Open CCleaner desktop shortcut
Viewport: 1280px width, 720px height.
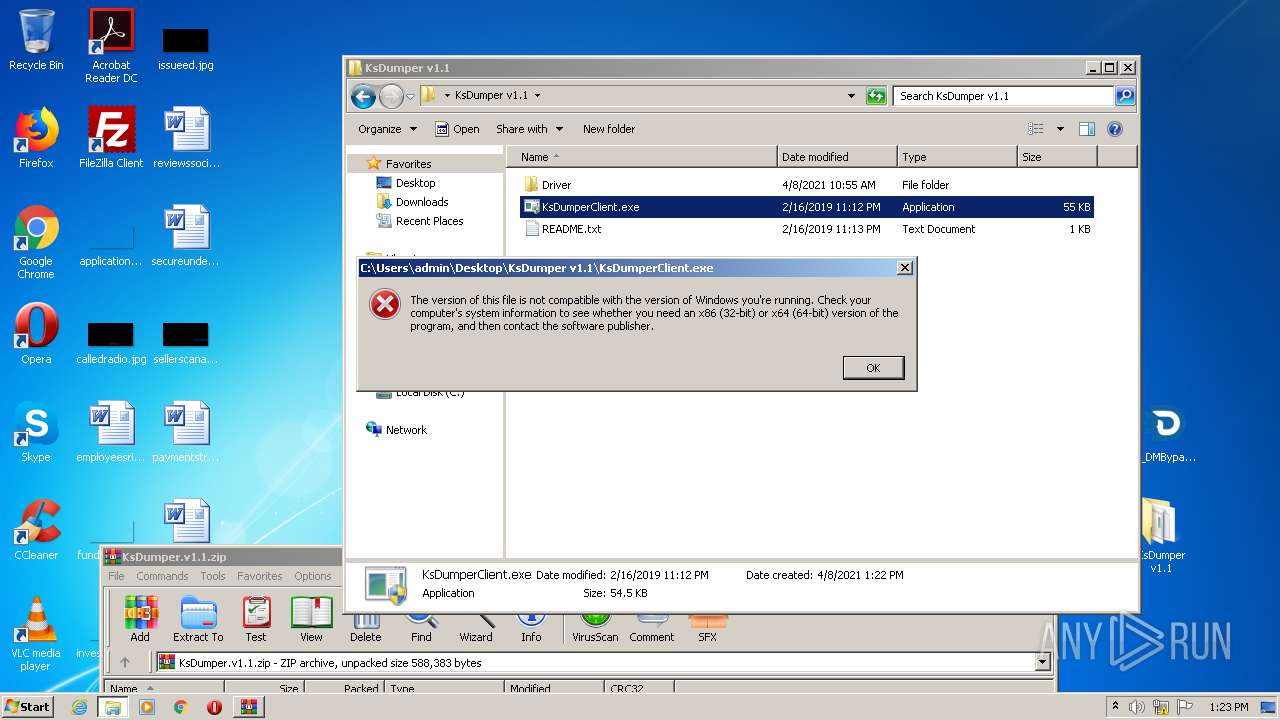coord(36,530)
